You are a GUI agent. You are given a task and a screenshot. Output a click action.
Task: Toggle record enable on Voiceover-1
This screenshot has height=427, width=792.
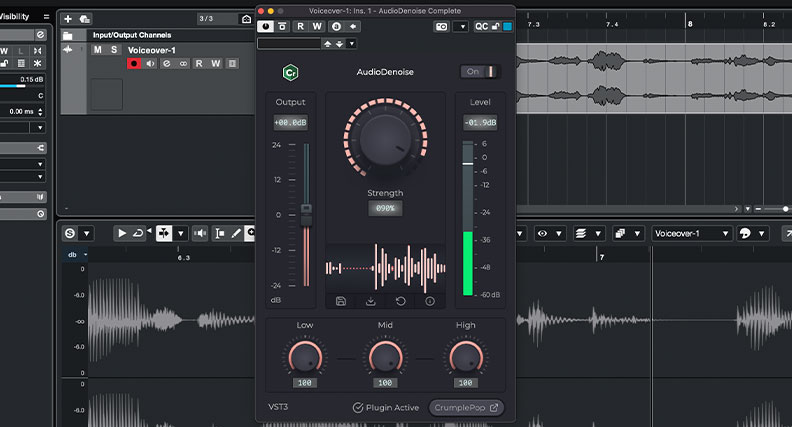[x=134, y=64]
